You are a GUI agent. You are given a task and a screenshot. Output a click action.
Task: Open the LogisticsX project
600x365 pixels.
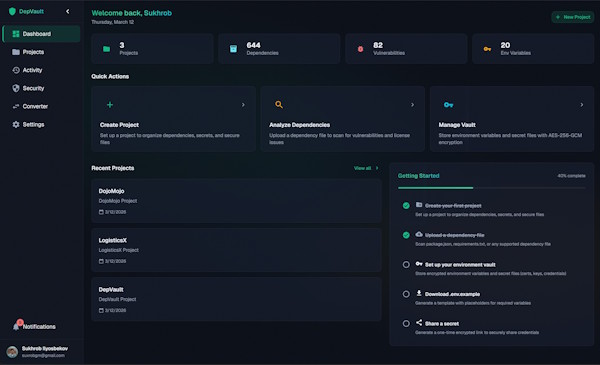coord(236,250)
